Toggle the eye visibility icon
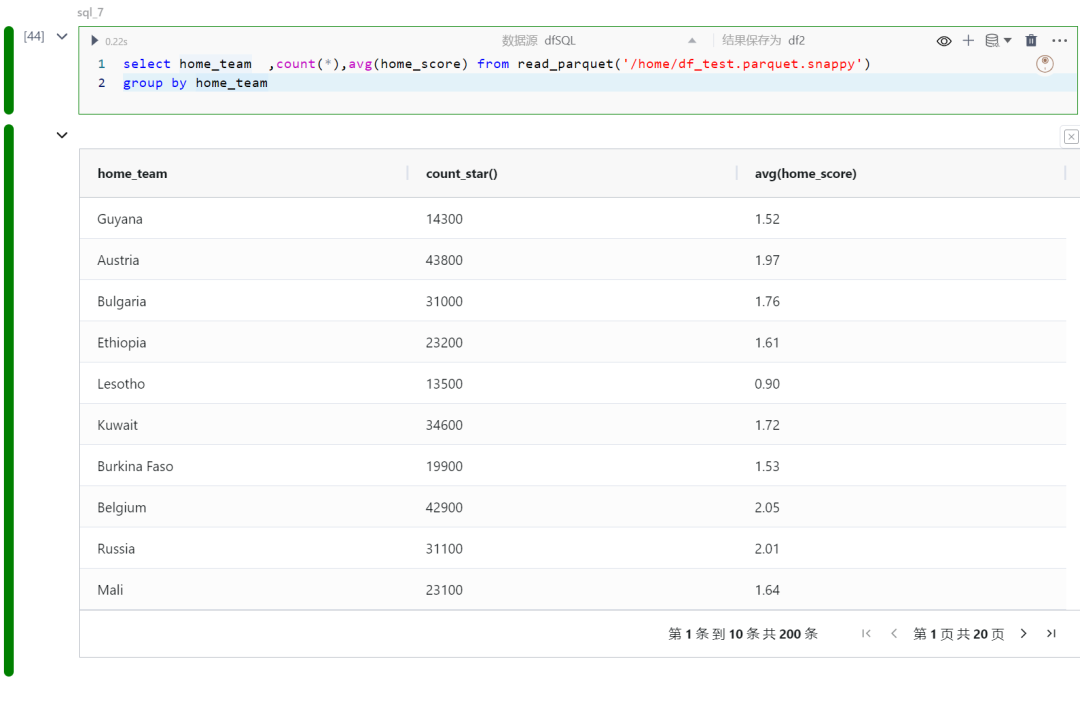This screenshot has width=1080, height=706. click(944, 41)
